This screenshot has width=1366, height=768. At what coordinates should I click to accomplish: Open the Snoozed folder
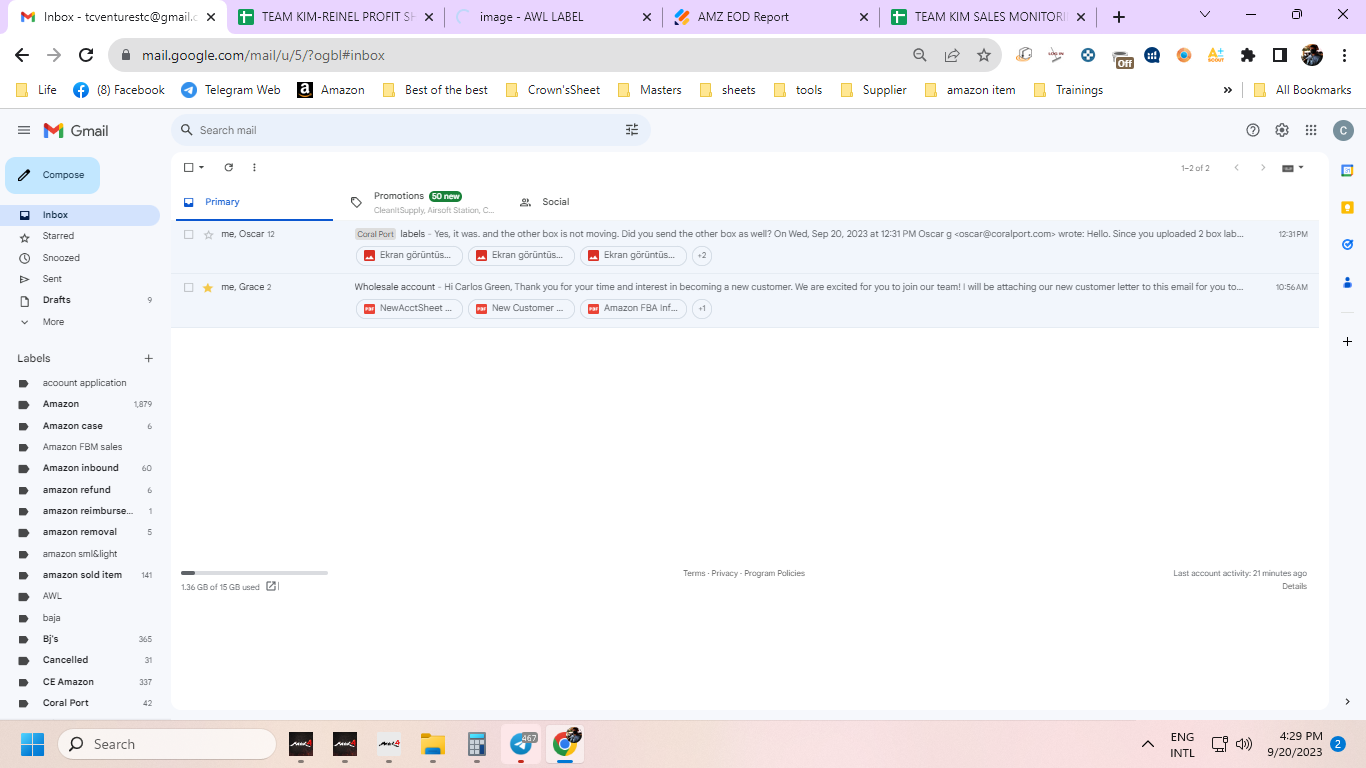coord(80,258)
